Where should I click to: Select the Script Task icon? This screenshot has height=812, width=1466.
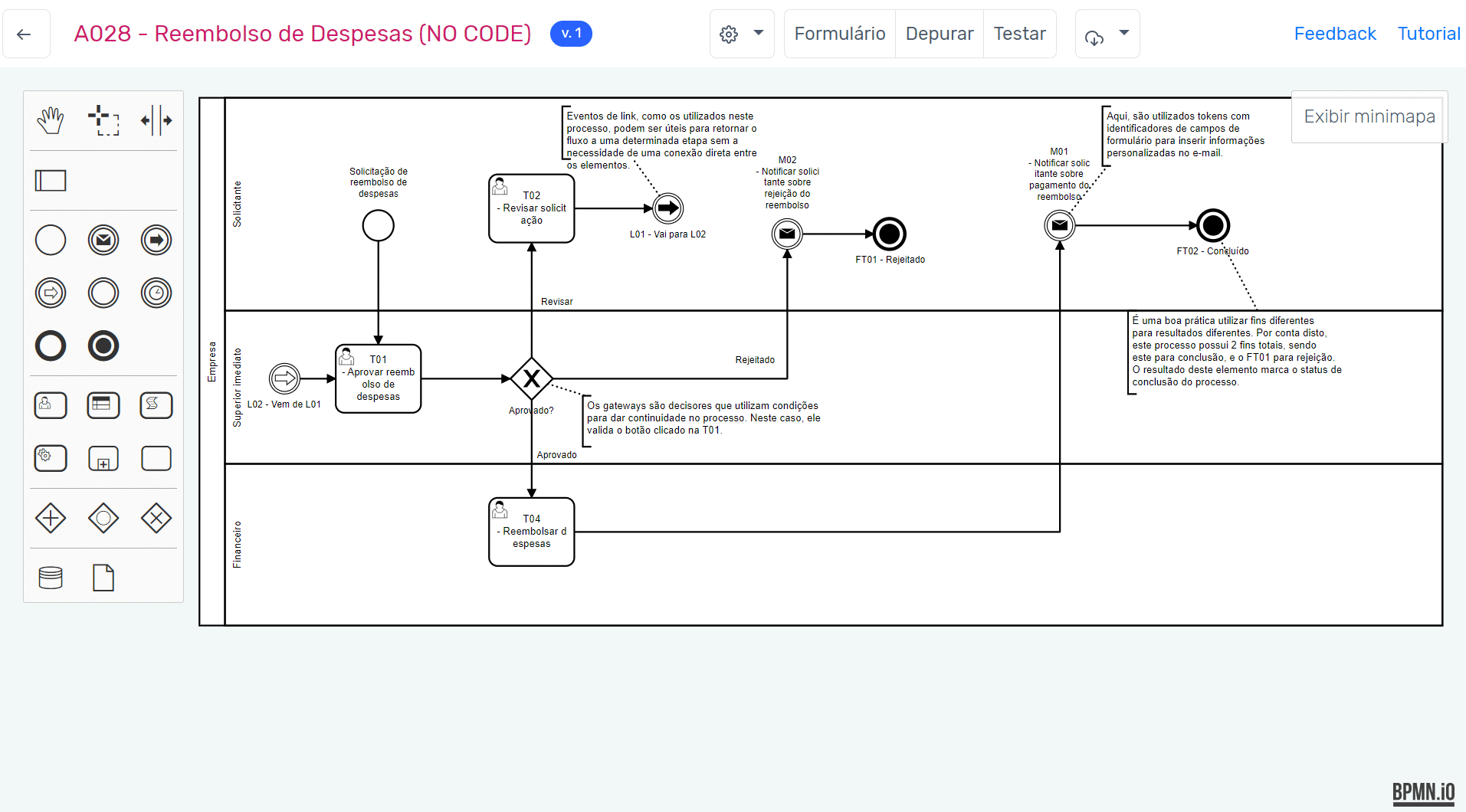click(x=156, y=405)
